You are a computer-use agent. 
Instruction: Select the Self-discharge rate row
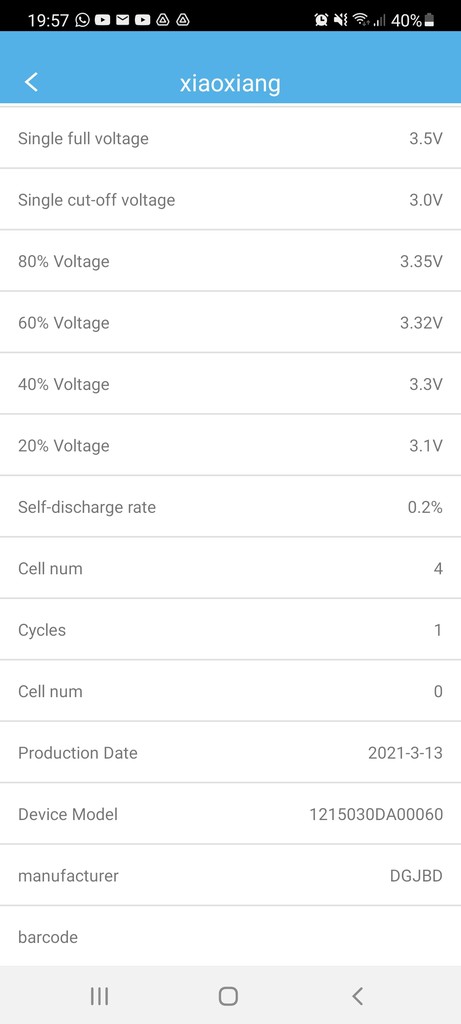click(x=230, y=507)
